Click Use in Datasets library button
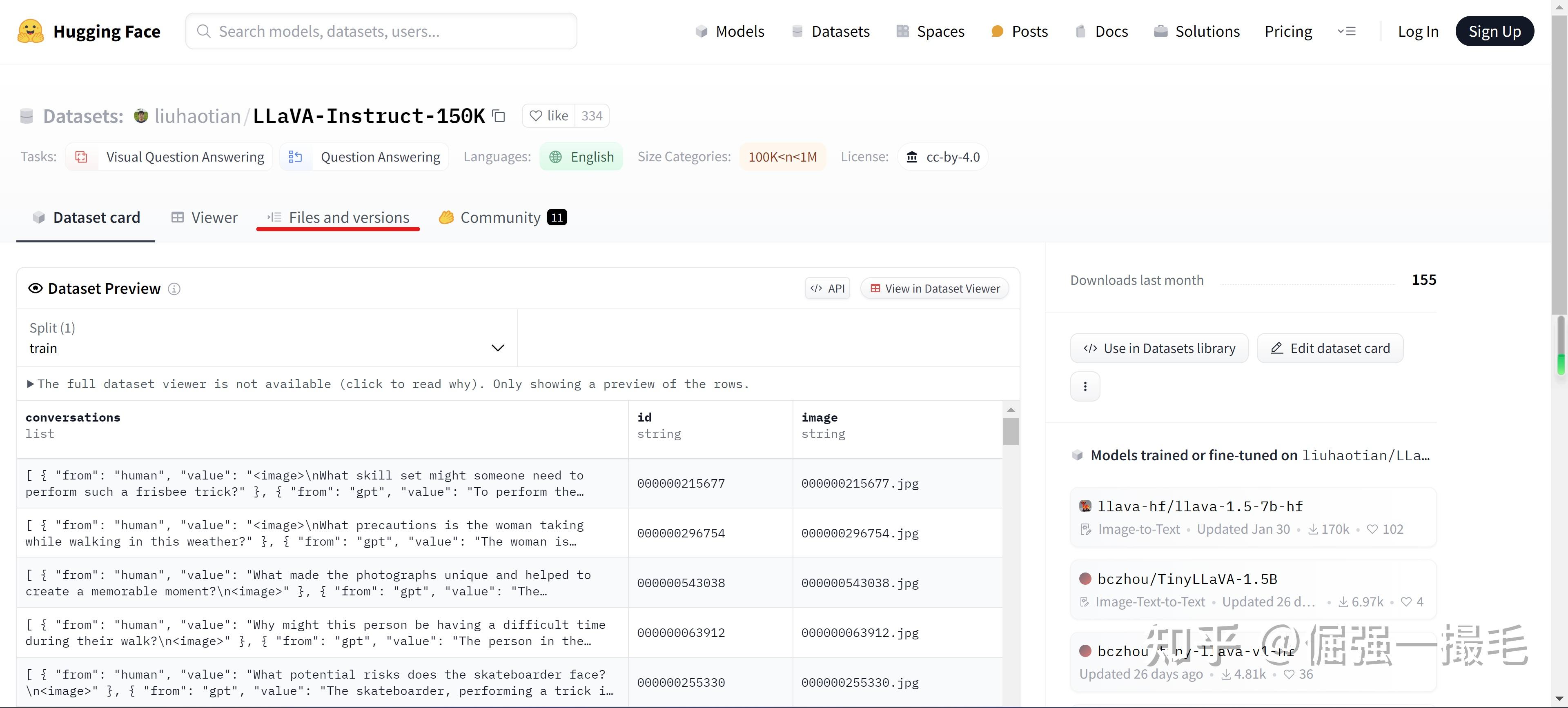The width and height of the screenshot is (1568, 708). 1159,348
